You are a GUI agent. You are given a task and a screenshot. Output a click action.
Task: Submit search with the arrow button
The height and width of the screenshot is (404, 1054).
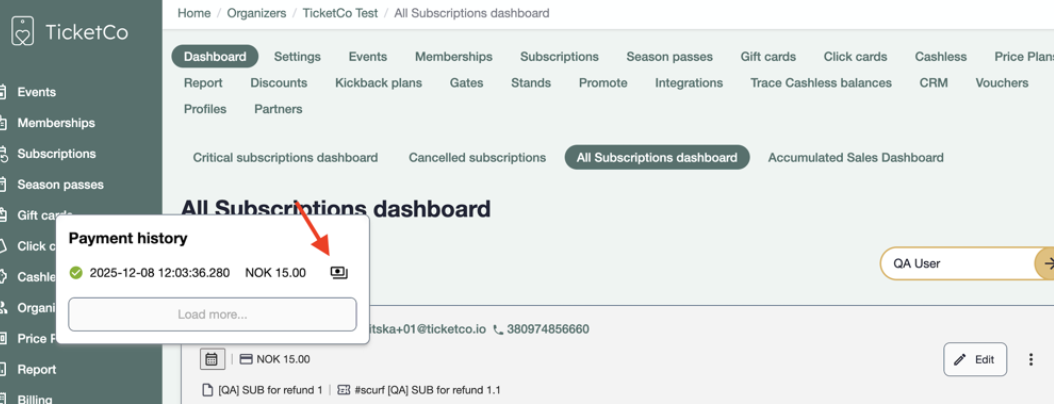point(1047,263)
